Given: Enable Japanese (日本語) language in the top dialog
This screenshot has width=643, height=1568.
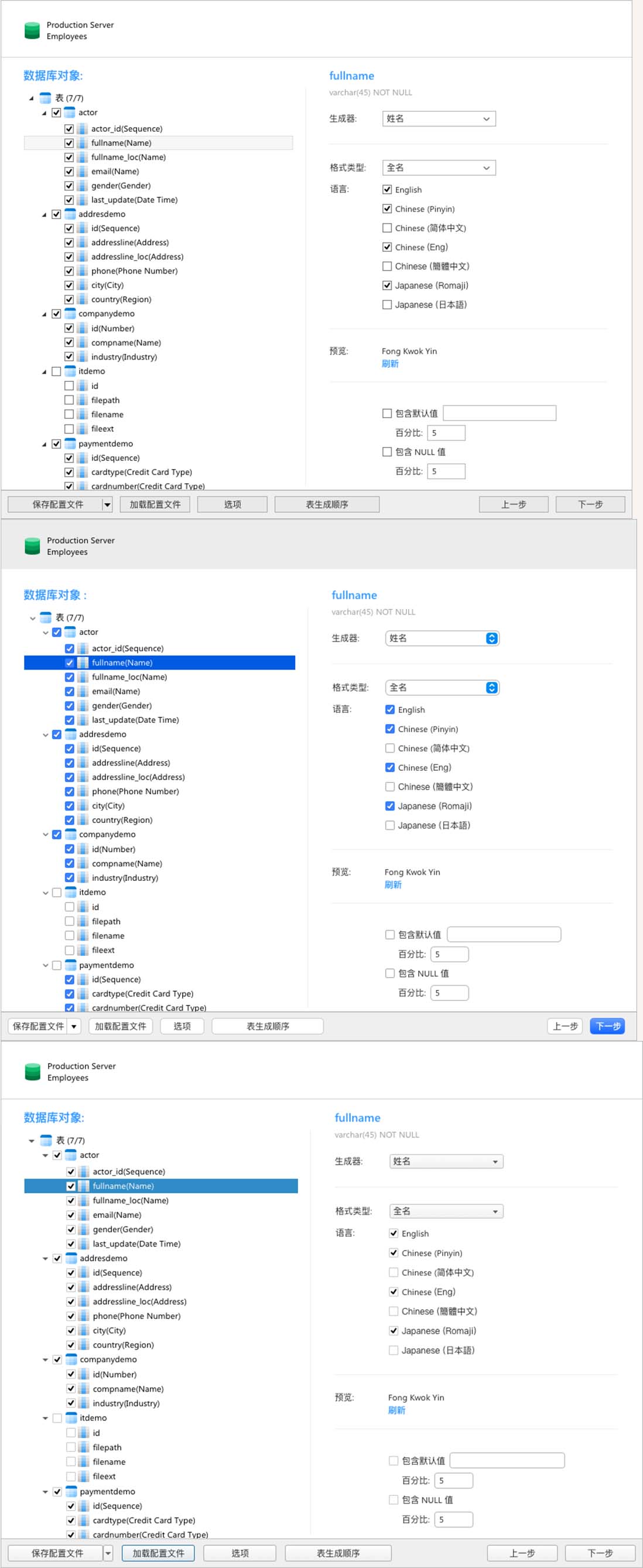Looking at the screenshot, I should [387, 305].
